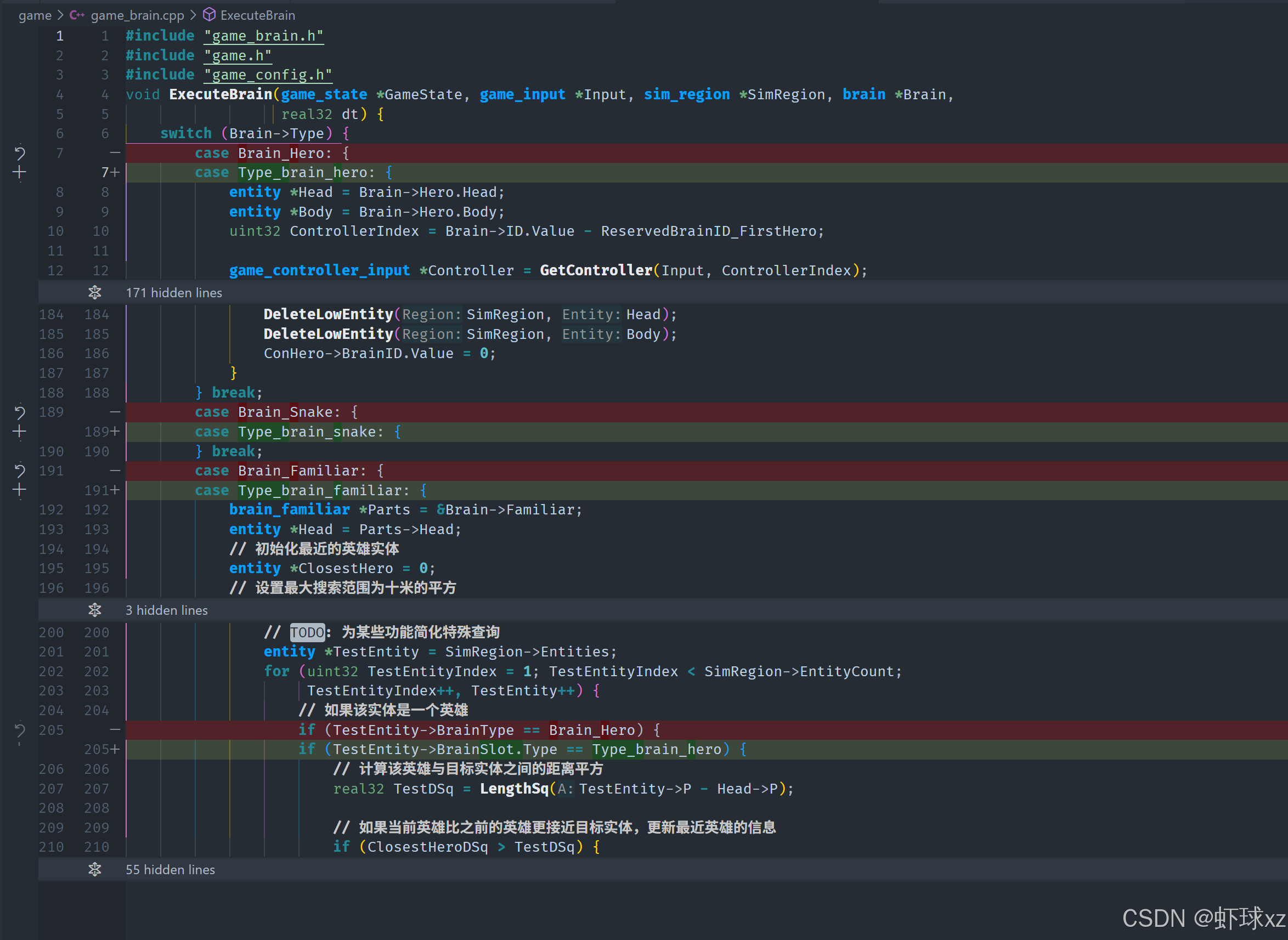Image resolution: width=1288 pixels, height=940 pixels.
Task: Follow the "game_brain.h" include link
Action: [x=263, y=36]
